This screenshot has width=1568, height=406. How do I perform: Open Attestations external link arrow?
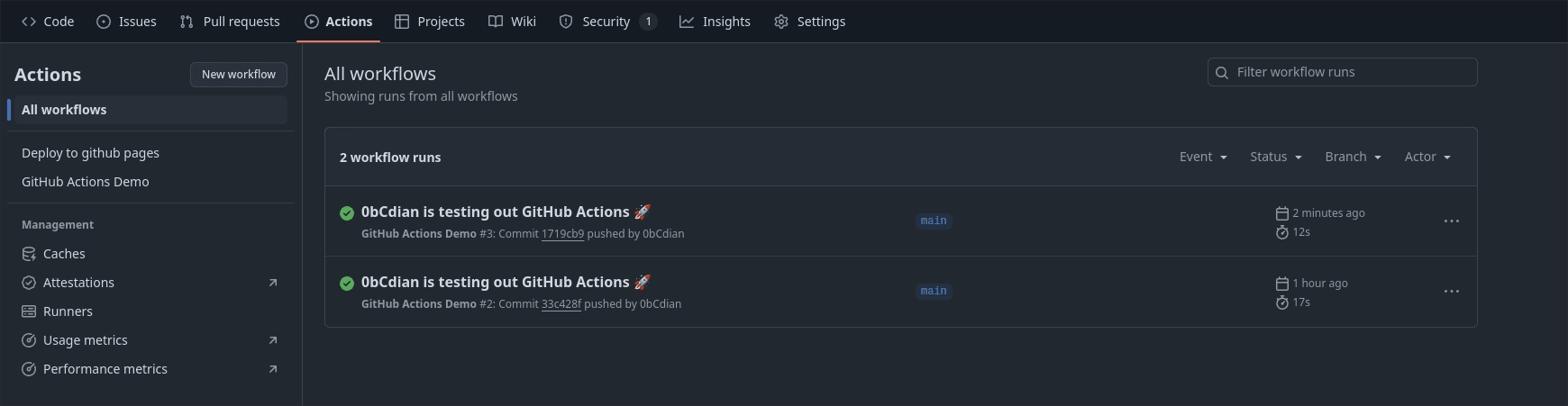(x=273, y=283)
